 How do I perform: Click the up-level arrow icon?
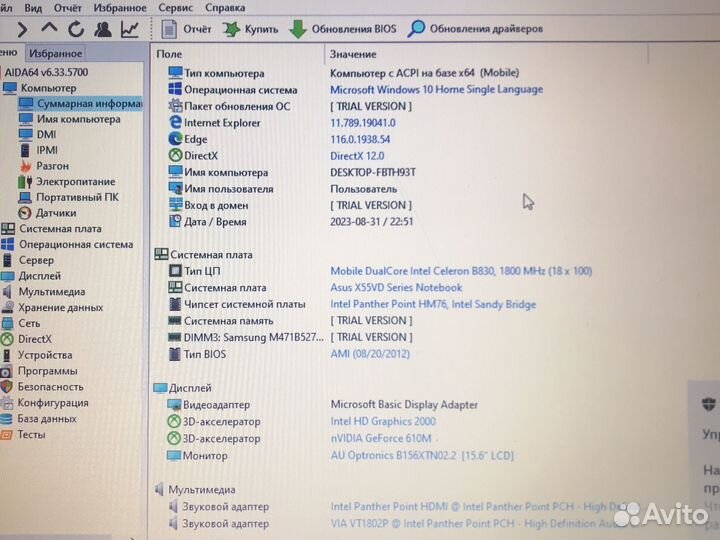pyautogui.click(x=49, y=28)
